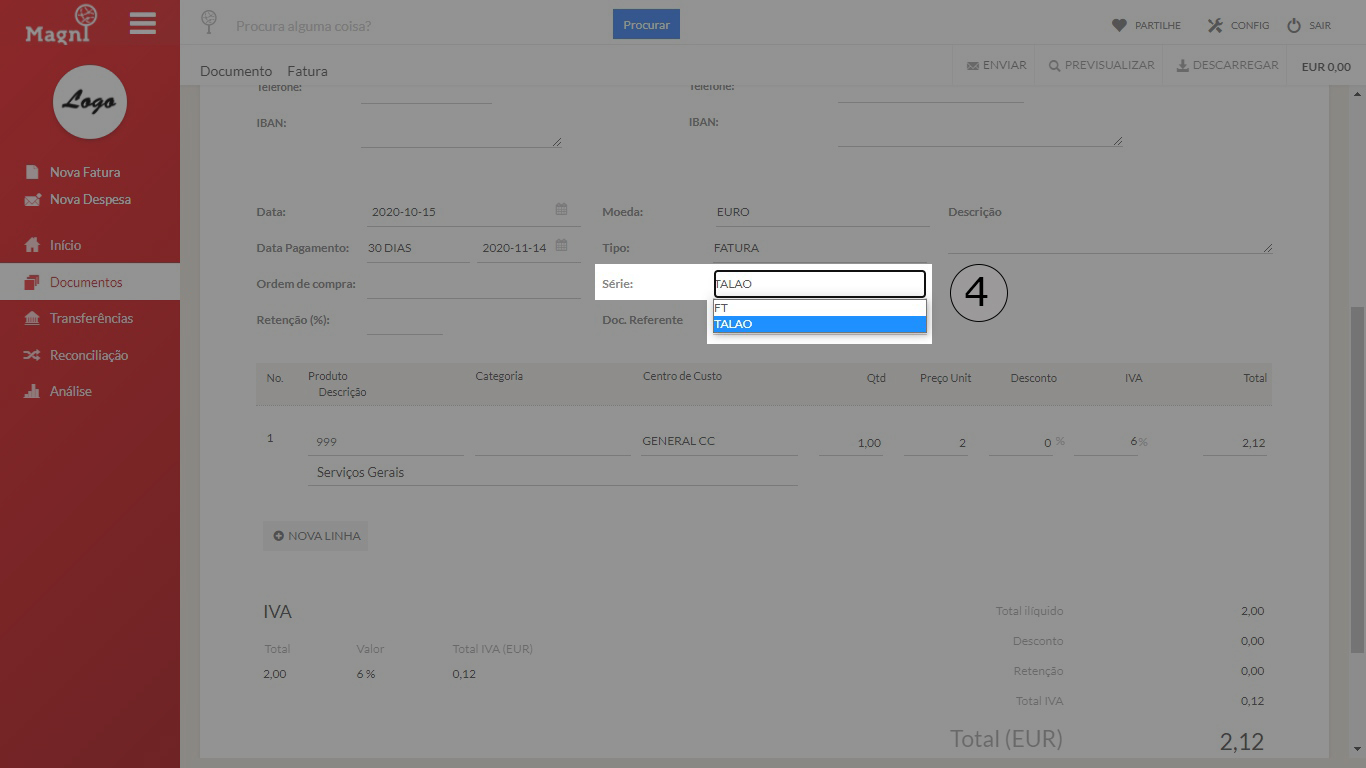Open Transferências in the sidebar
Screen dimensions: 1366x768
(x=91, y=318)
